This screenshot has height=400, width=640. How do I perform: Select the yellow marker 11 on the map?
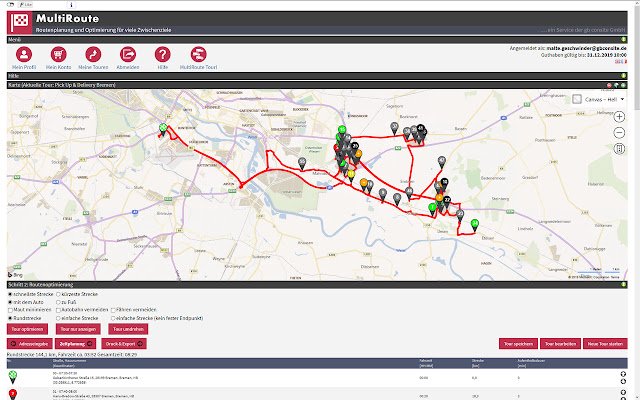click(x=351, y=175)
